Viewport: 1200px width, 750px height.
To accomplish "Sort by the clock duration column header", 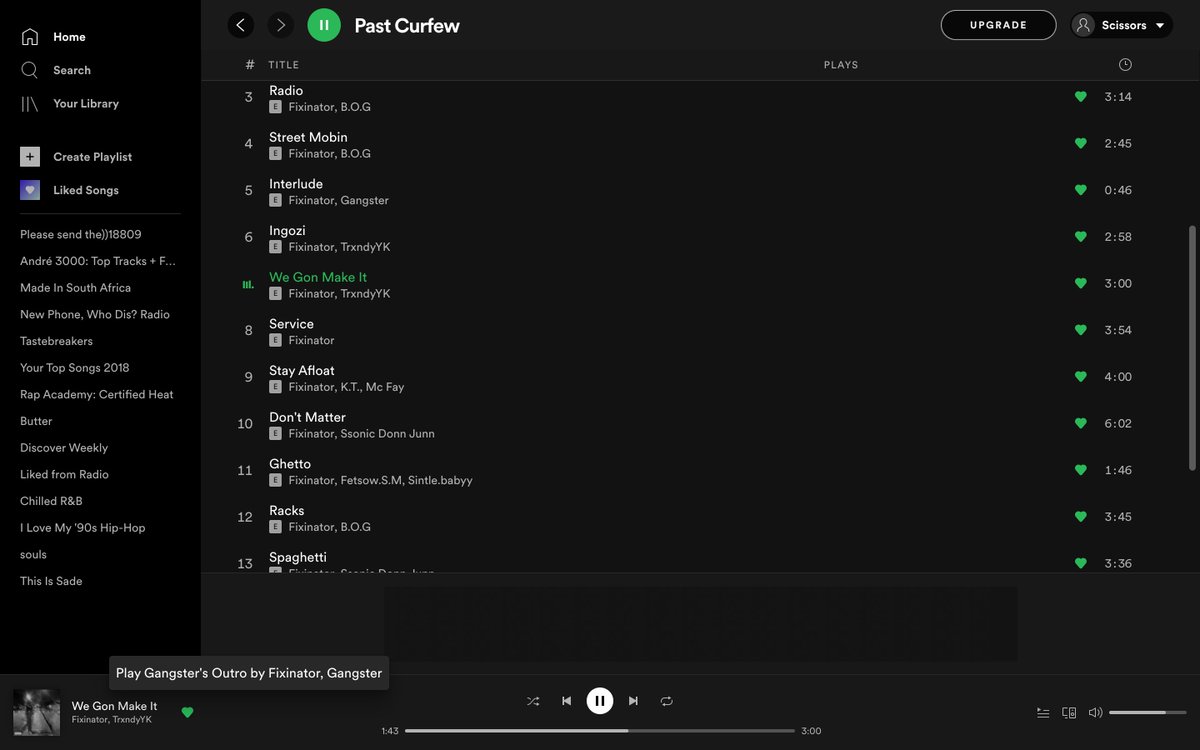I will [x=1125, y=65].
